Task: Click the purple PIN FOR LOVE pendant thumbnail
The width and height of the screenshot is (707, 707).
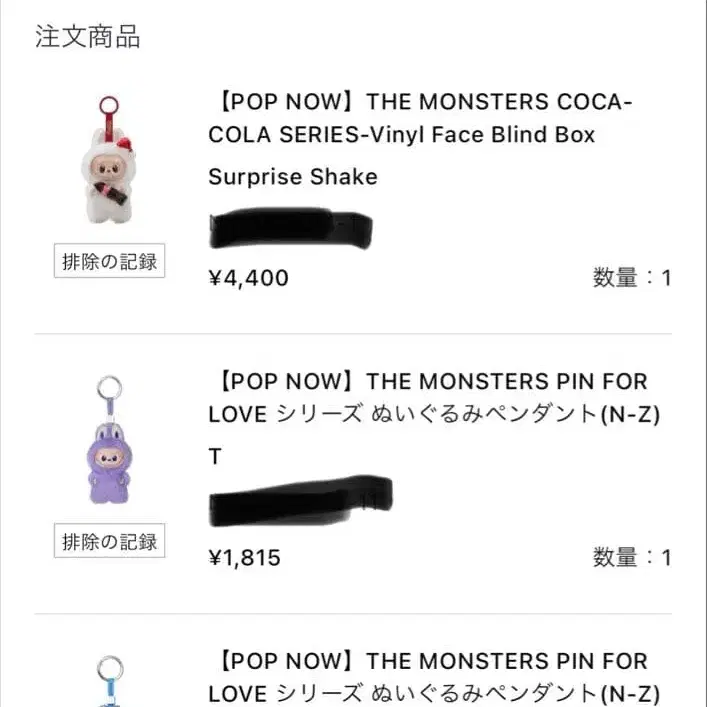Action: [x=110, y=445]
